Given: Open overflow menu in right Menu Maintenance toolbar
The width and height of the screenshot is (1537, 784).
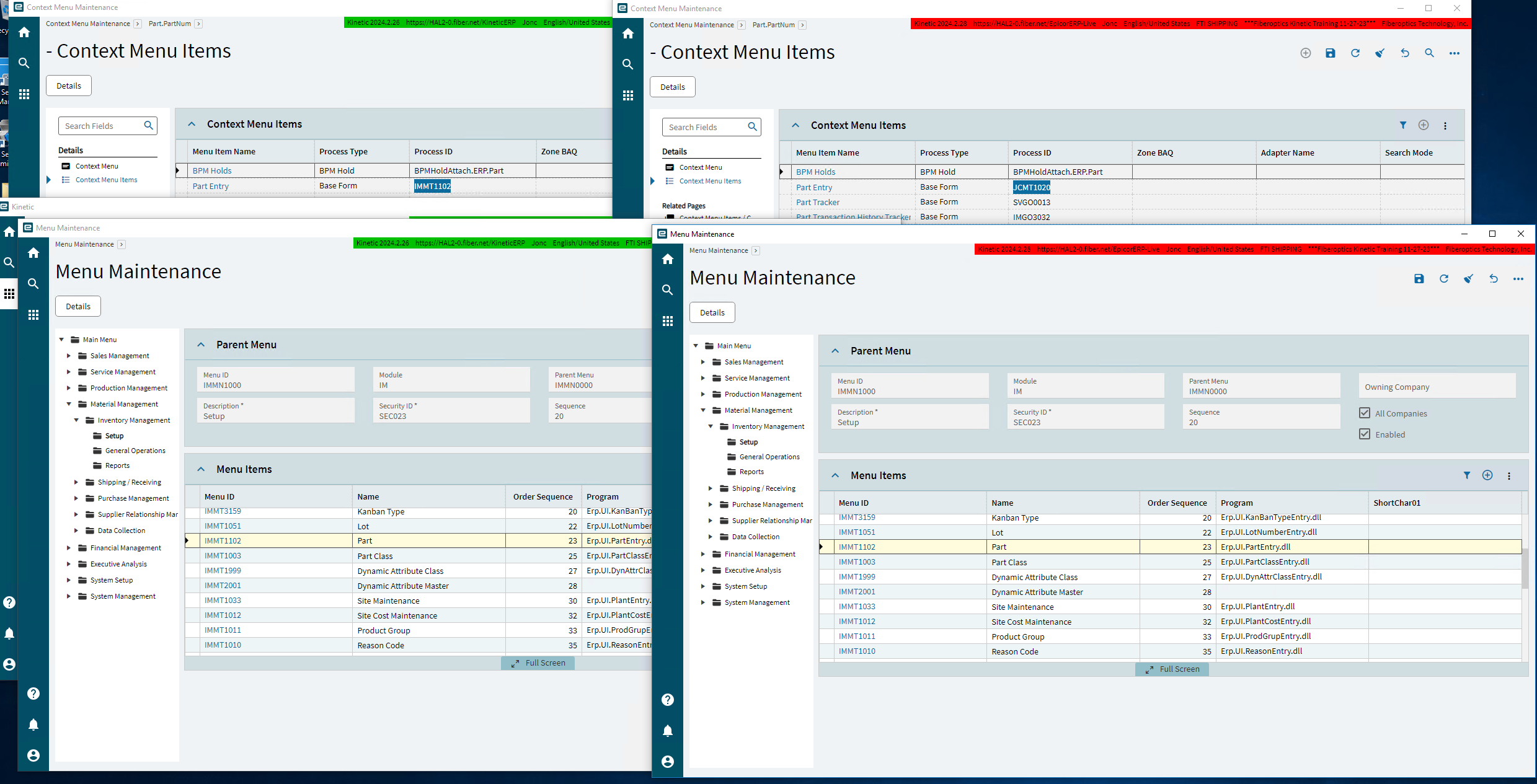Looking at the screenshot, I should coord(1518,279).
